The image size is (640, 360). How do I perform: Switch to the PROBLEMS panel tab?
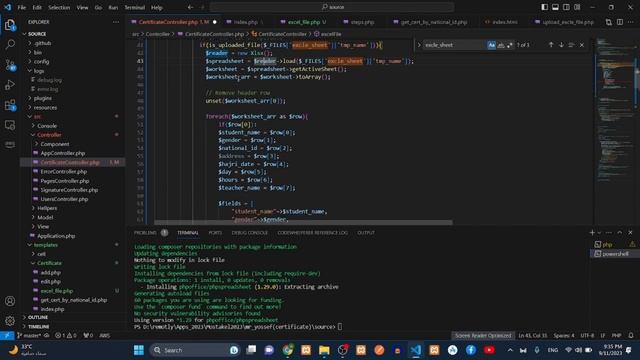coord(145,233)
